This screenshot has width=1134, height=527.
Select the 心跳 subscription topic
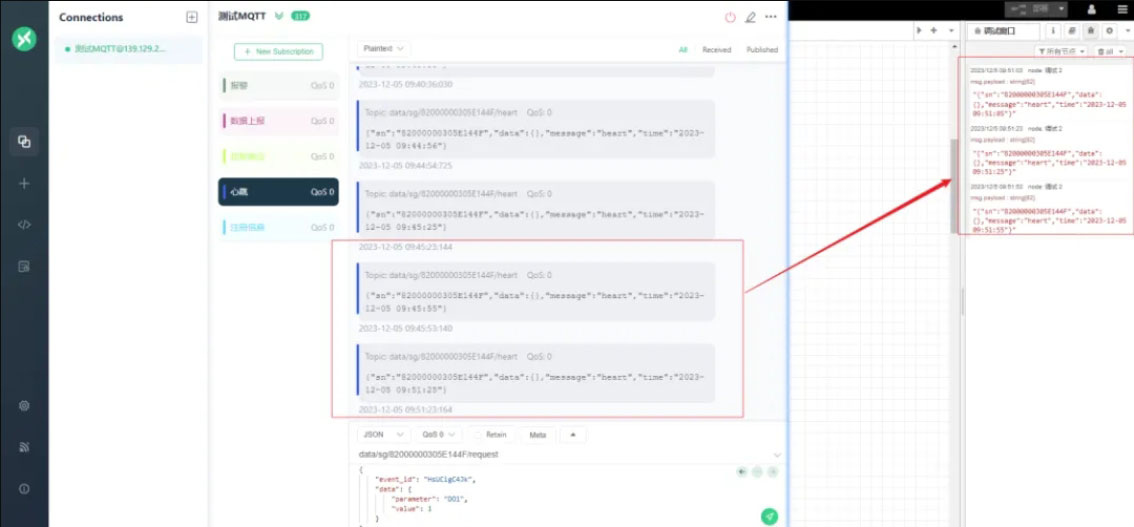tap(278, 192)
